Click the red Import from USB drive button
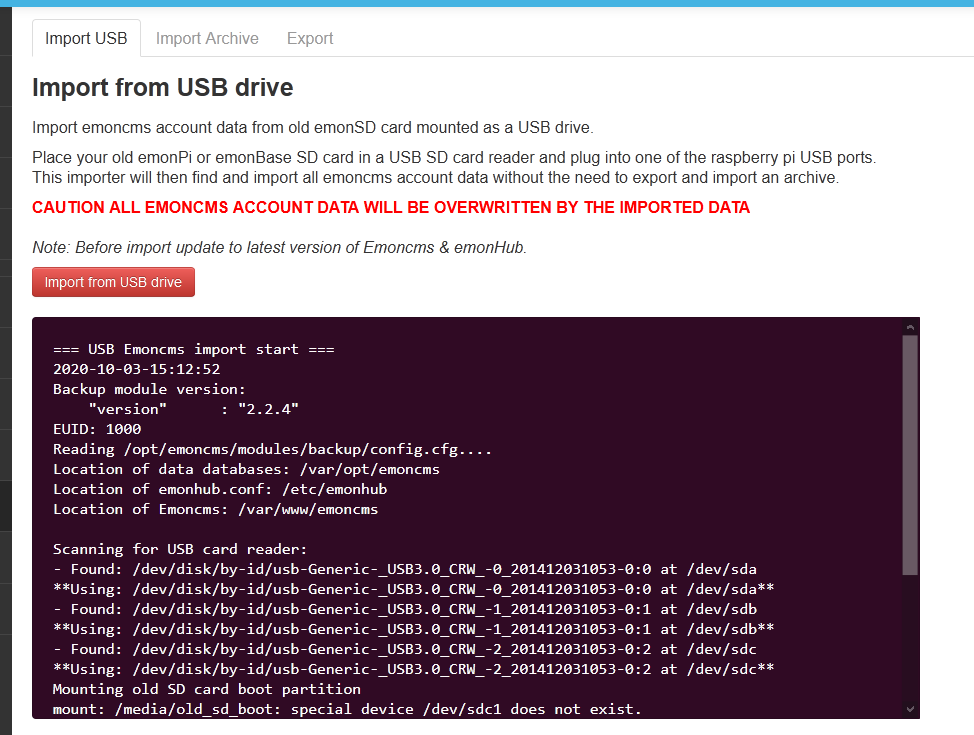 click(113, 282)
